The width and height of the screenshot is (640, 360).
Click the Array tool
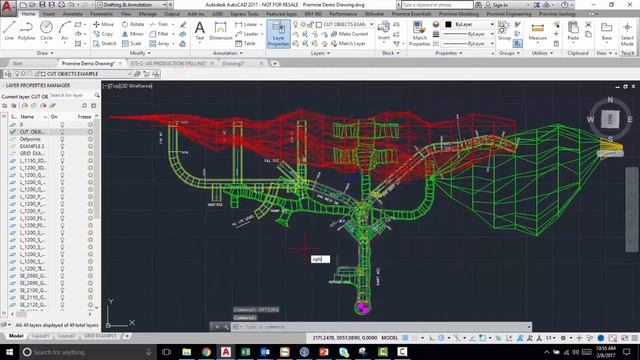[159, 43]
